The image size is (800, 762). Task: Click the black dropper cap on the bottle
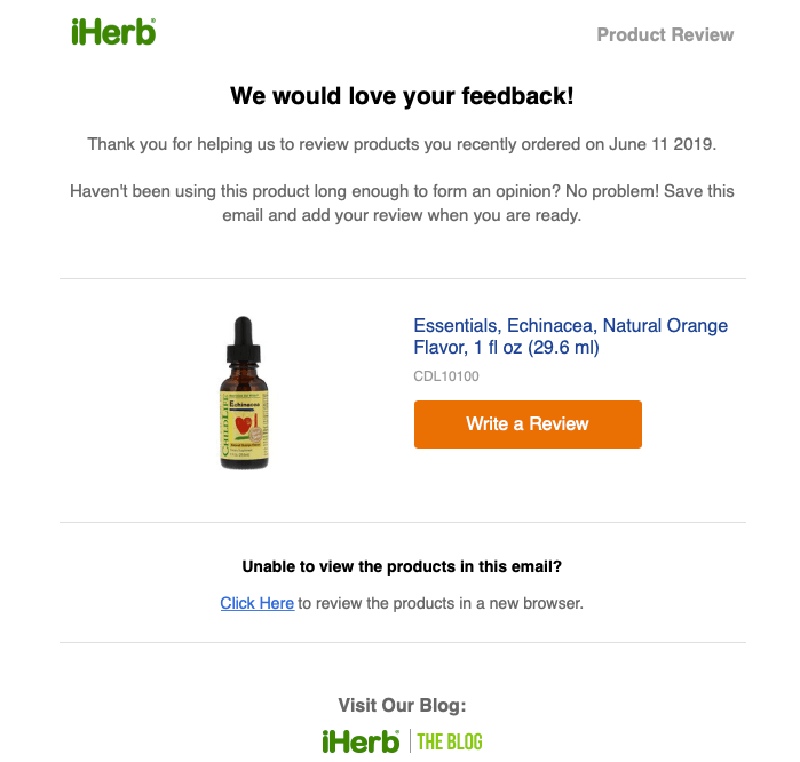click(x=242, y=341)
